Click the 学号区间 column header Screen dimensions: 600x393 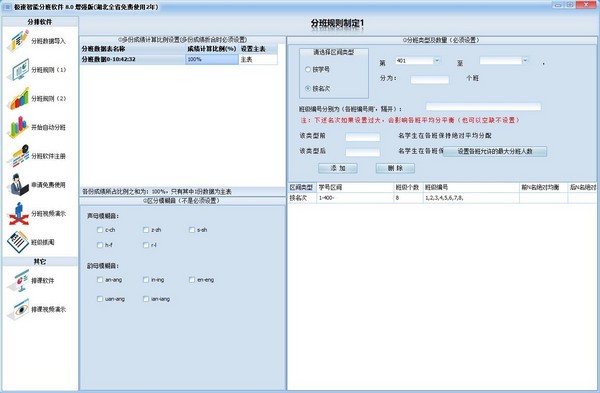tap(355, 187)
